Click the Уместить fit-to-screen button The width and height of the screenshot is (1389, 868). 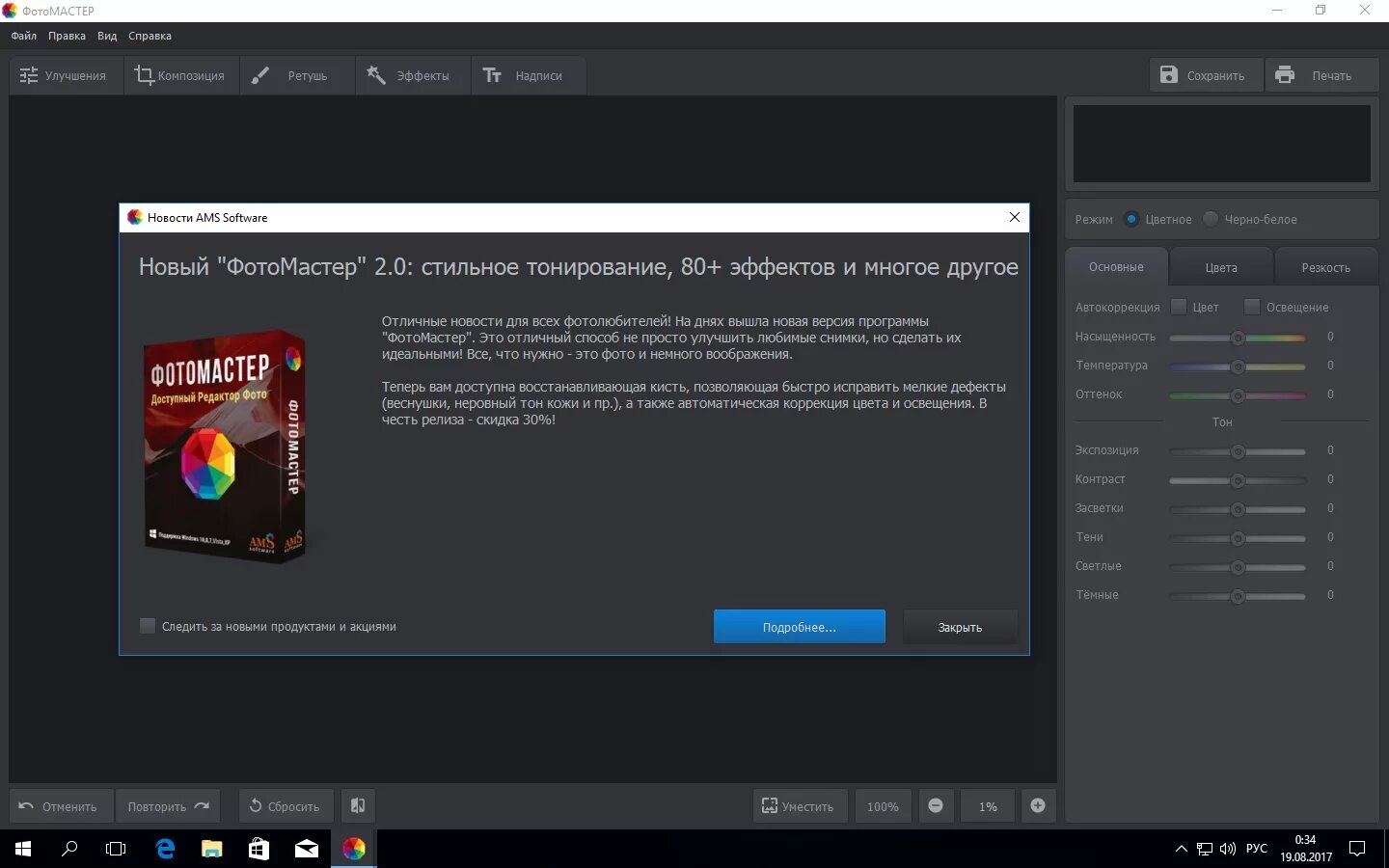coord(800,806)
